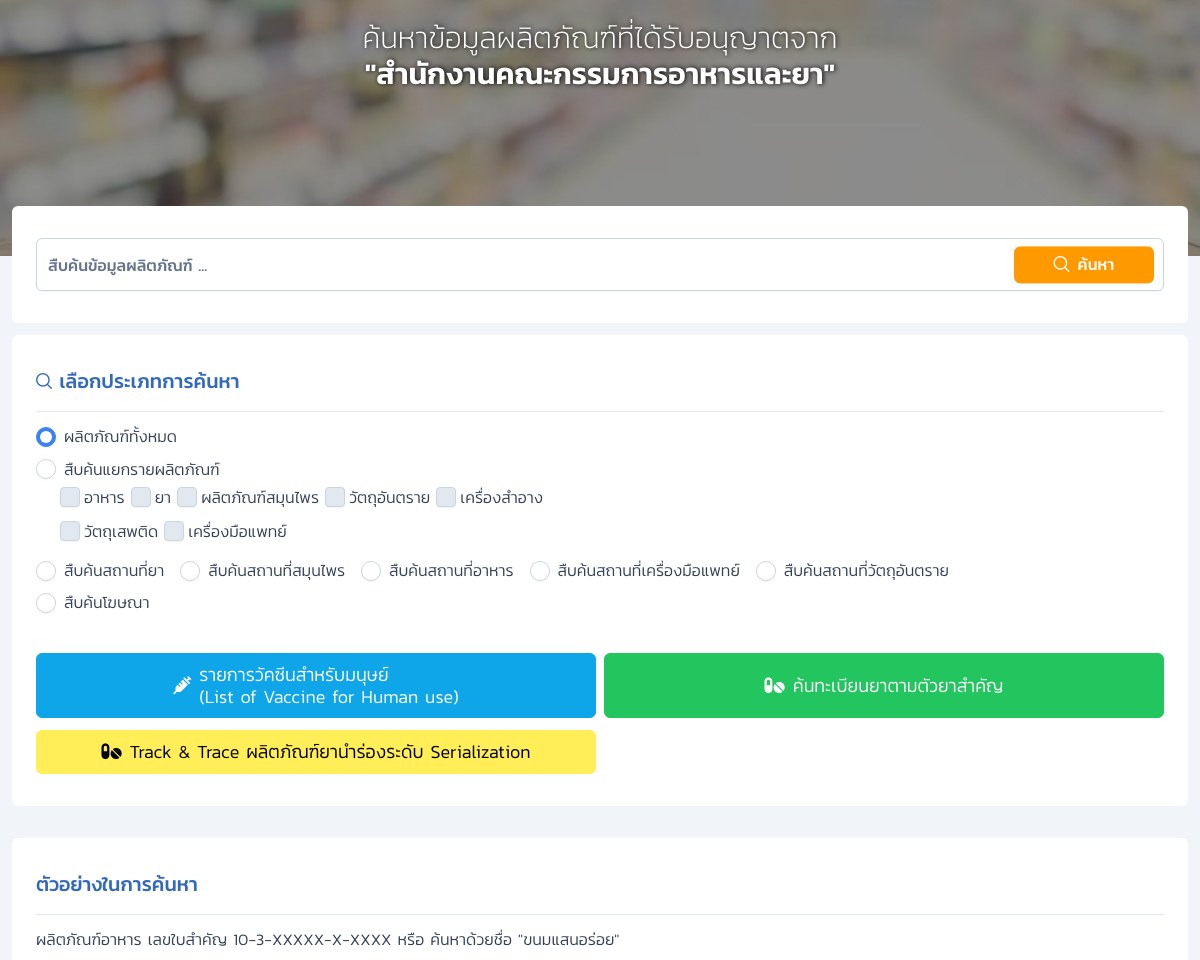Image resolution: width=1200 pixels, height=960 pixels.
Task: Click the สำนักงานคณะกรรมการอาหารและยา banner title
Action: pyautogui.click(x=600, y=74)
